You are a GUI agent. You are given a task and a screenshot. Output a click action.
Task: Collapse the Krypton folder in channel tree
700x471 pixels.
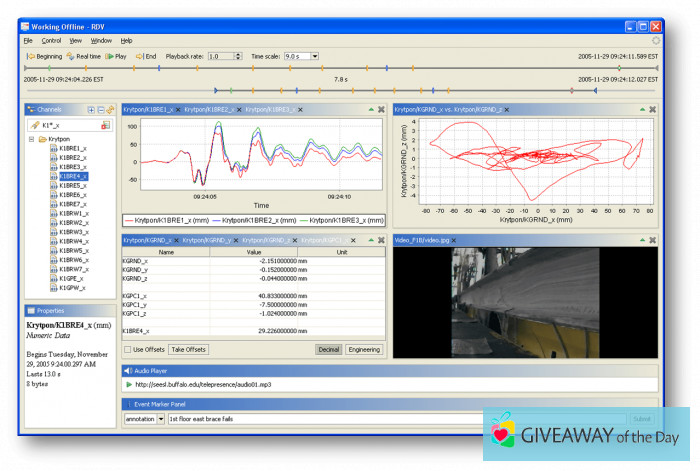(33, 140)
